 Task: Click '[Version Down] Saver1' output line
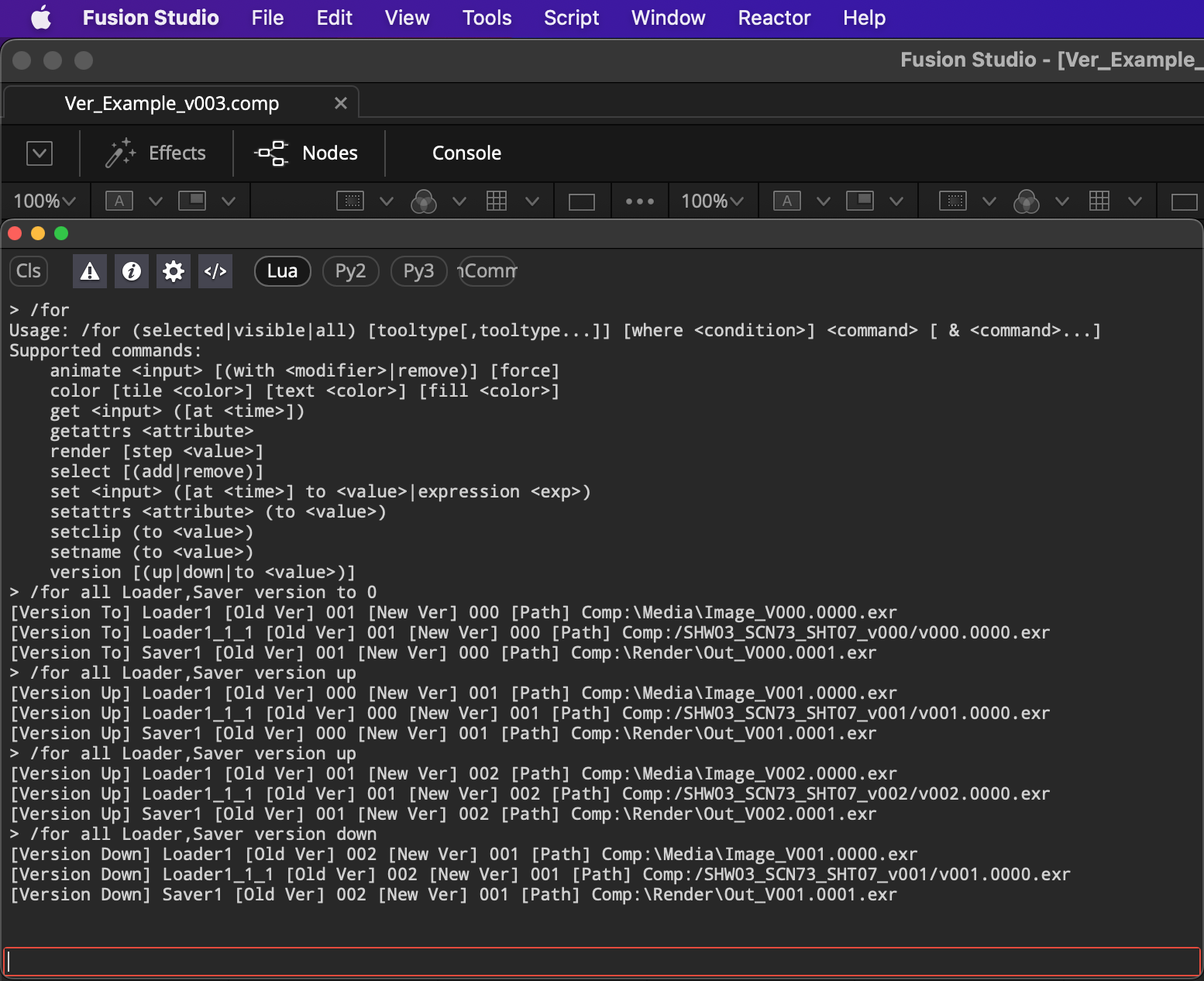pyautogui.click(x=453, y=895)
